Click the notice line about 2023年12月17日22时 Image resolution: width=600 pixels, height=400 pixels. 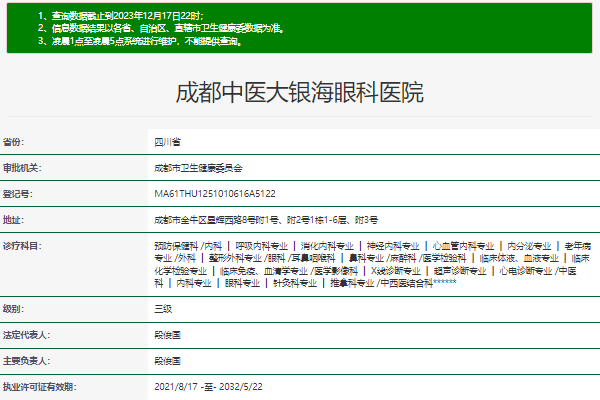click(x=121, y=16)
